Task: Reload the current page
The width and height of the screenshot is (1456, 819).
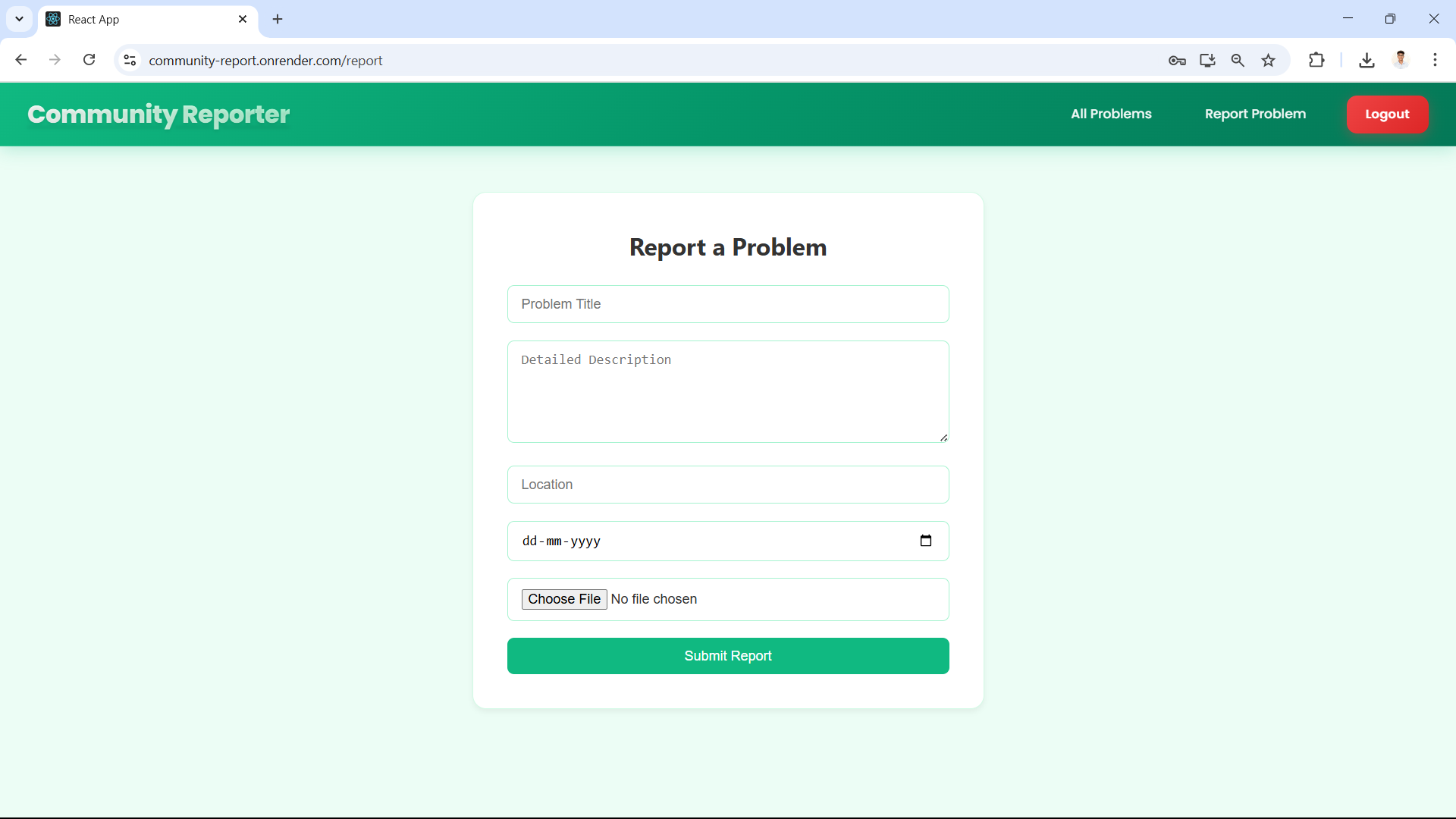Action: [x=89, y=60]
